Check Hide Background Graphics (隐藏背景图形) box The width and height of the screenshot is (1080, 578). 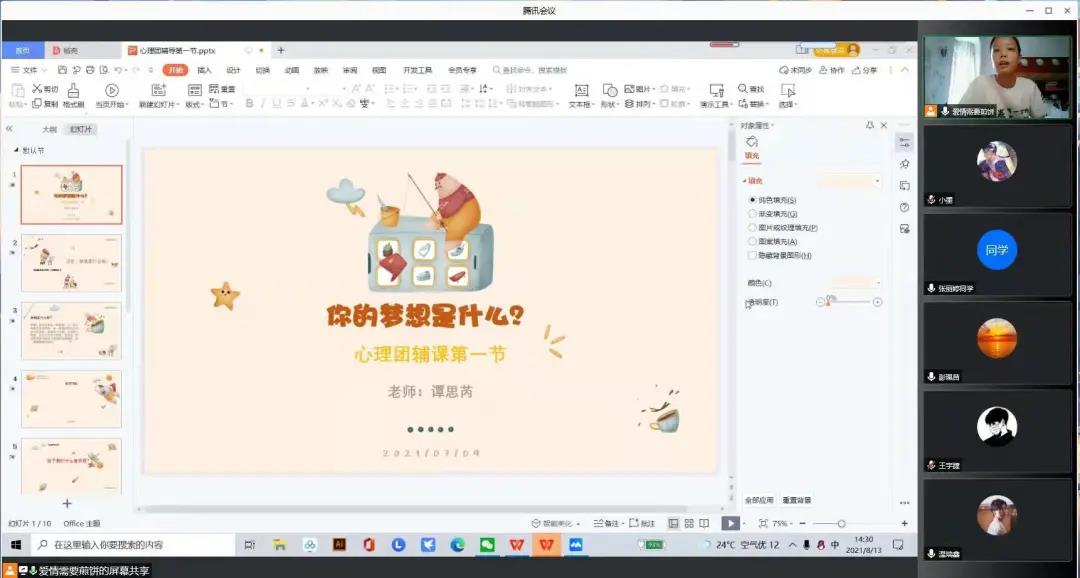[x=752, y=255]
